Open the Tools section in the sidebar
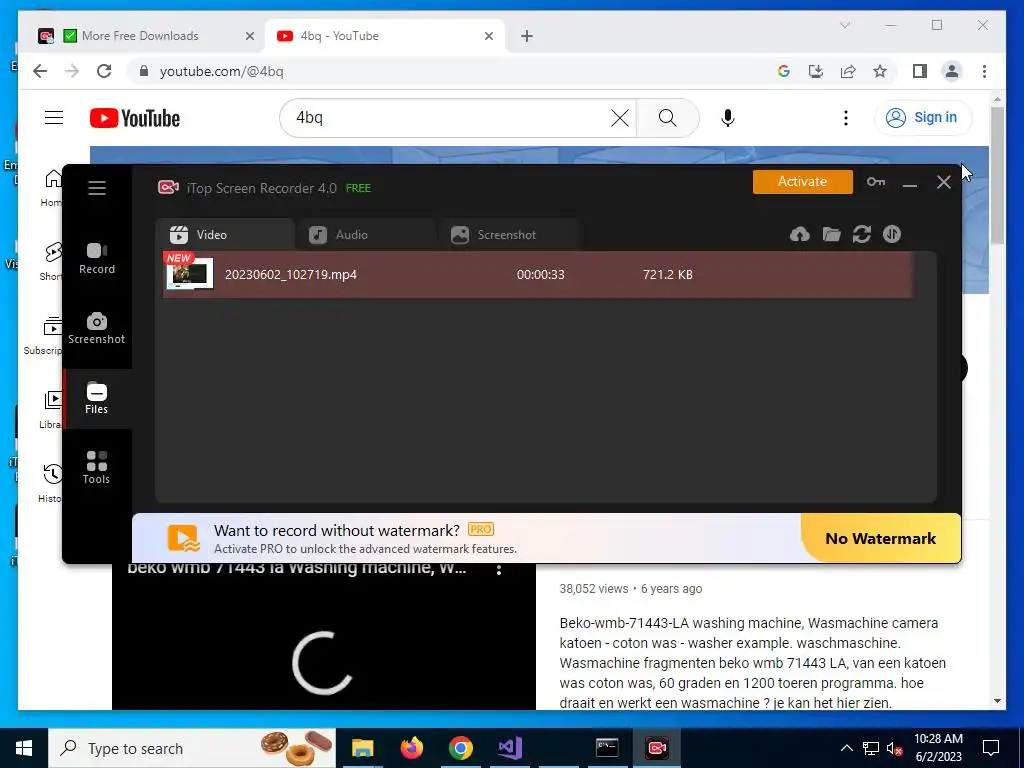The image size is (1024, 768). pyautogui.click(x=97, y=468)
